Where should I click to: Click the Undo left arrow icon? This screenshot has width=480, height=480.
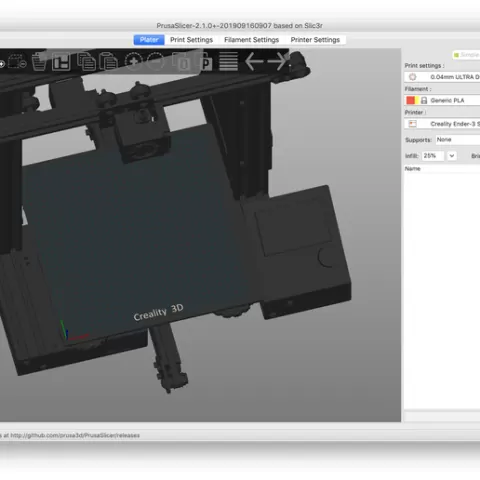254,61
